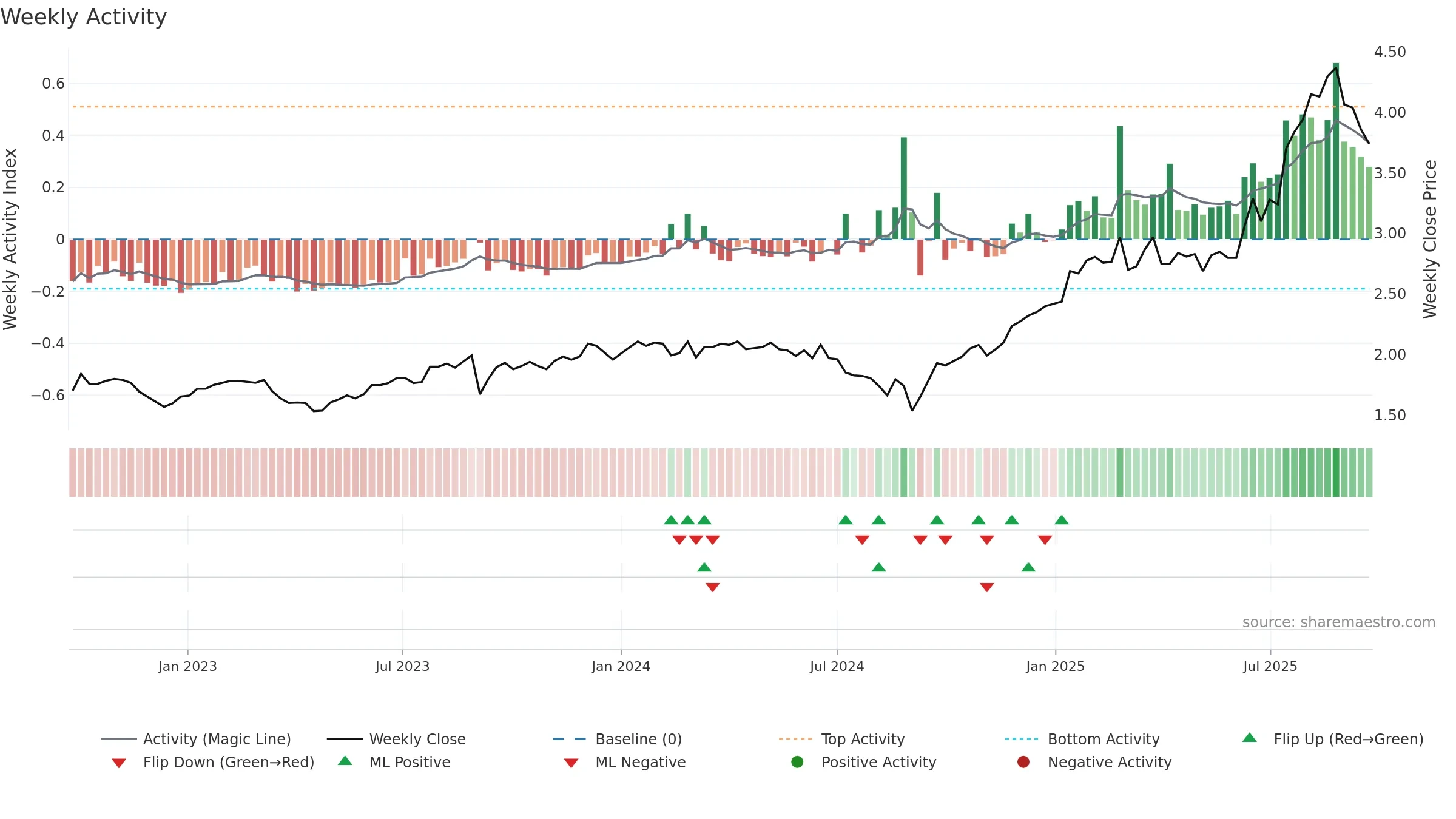This screenshot has width=1456, height=819.
Task: Toggle the Weekly Close legend entry
Action: 396,739
